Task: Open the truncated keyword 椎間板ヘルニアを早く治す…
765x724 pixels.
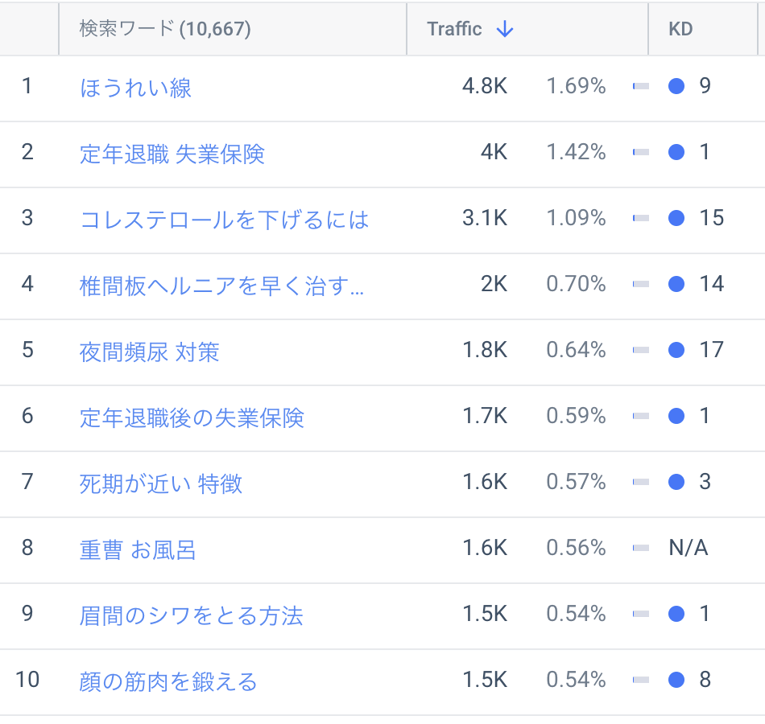Action: tap(221, 286)
